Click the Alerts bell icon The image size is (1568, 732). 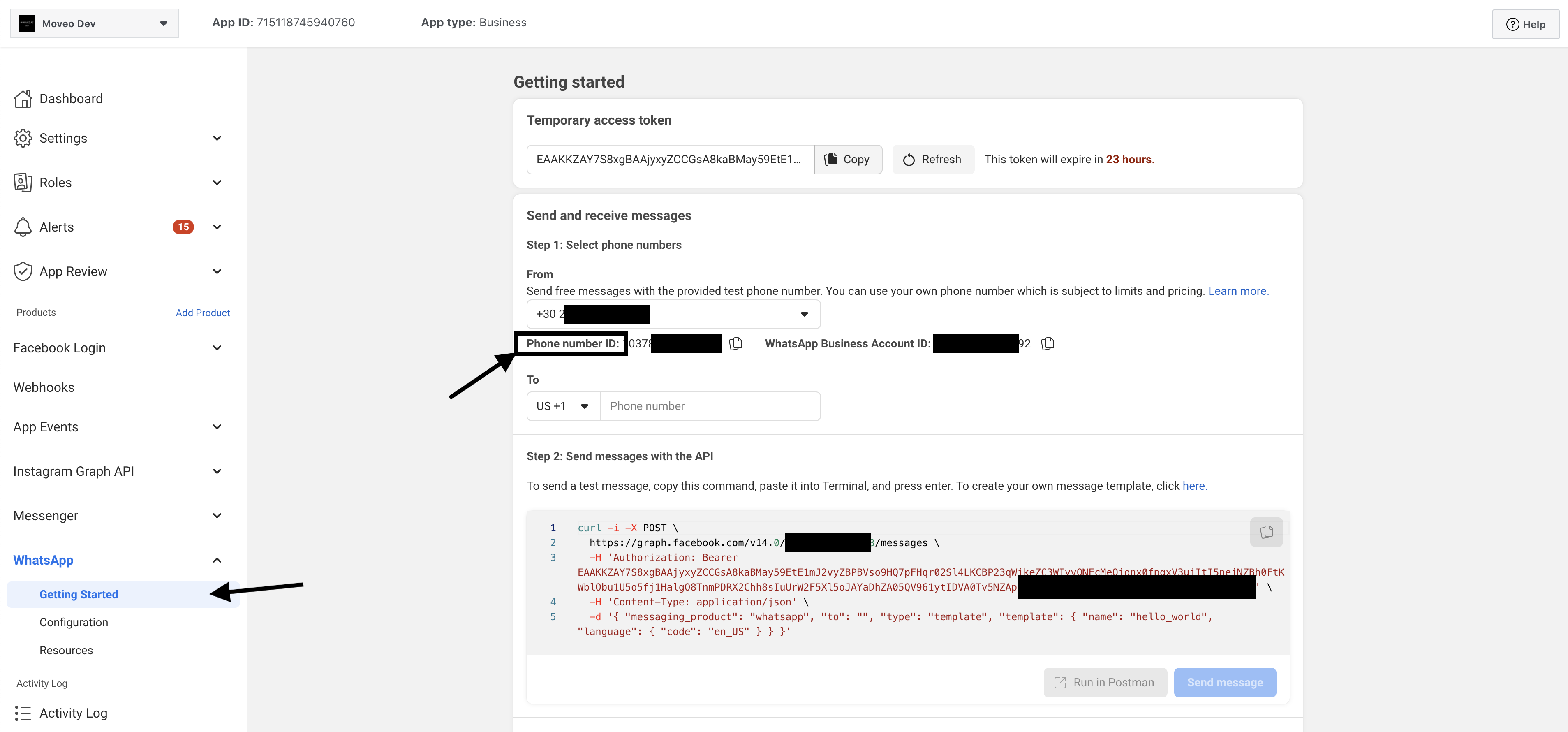click(23, 227)
